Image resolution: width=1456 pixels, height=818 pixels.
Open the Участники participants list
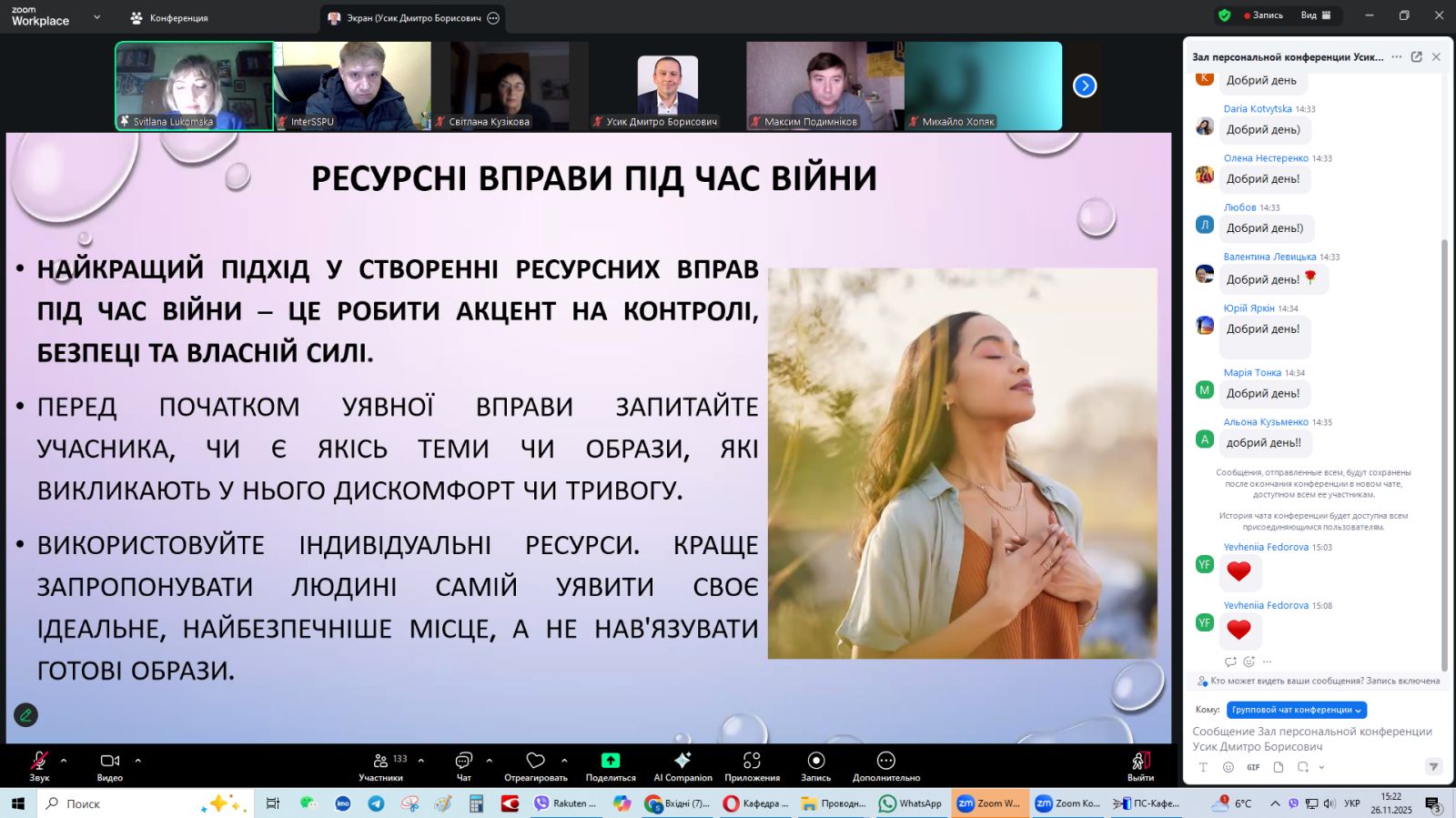coord(381,761)
